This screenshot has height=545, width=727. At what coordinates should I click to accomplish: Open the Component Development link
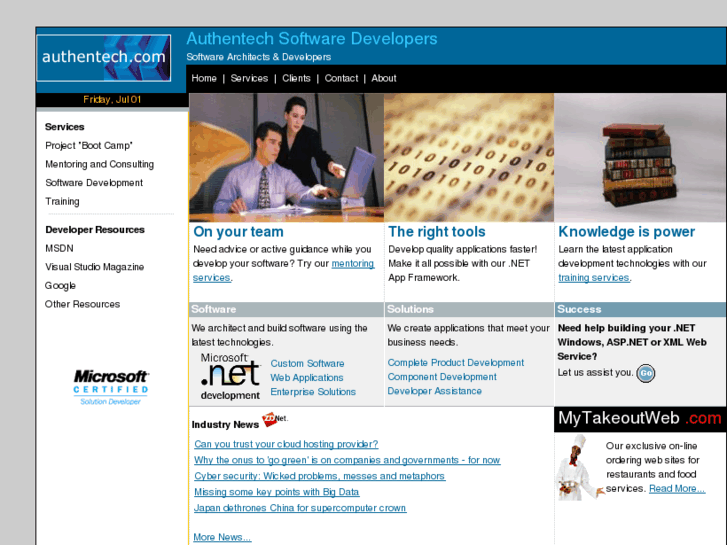[442, 377]
